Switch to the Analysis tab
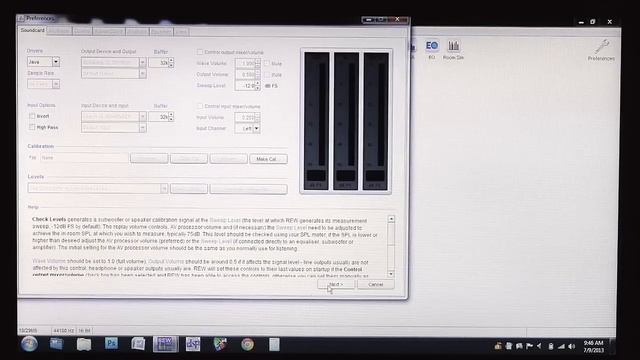 137,31
